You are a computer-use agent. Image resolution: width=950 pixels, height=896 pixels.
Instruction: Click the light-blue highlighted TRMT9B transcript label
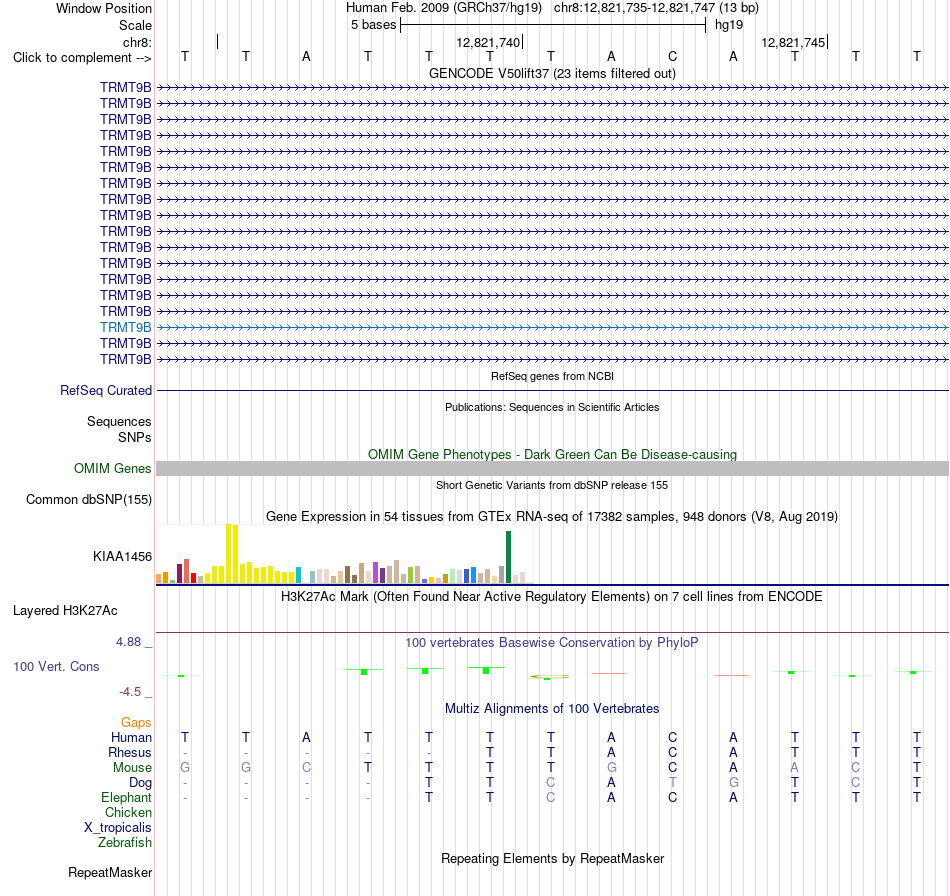tap(125, 327)
